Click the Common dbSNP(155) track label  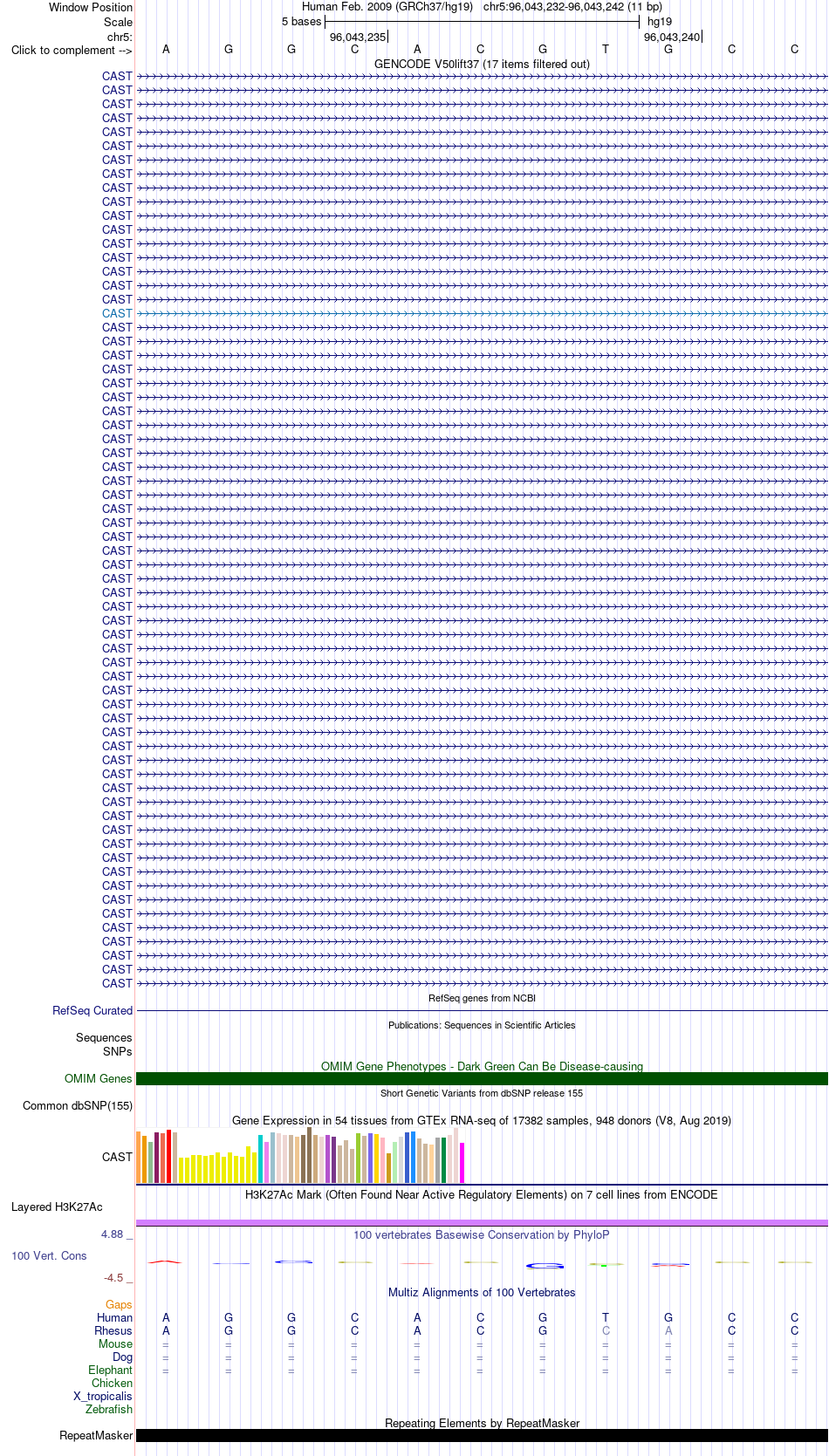(78, 1105)
